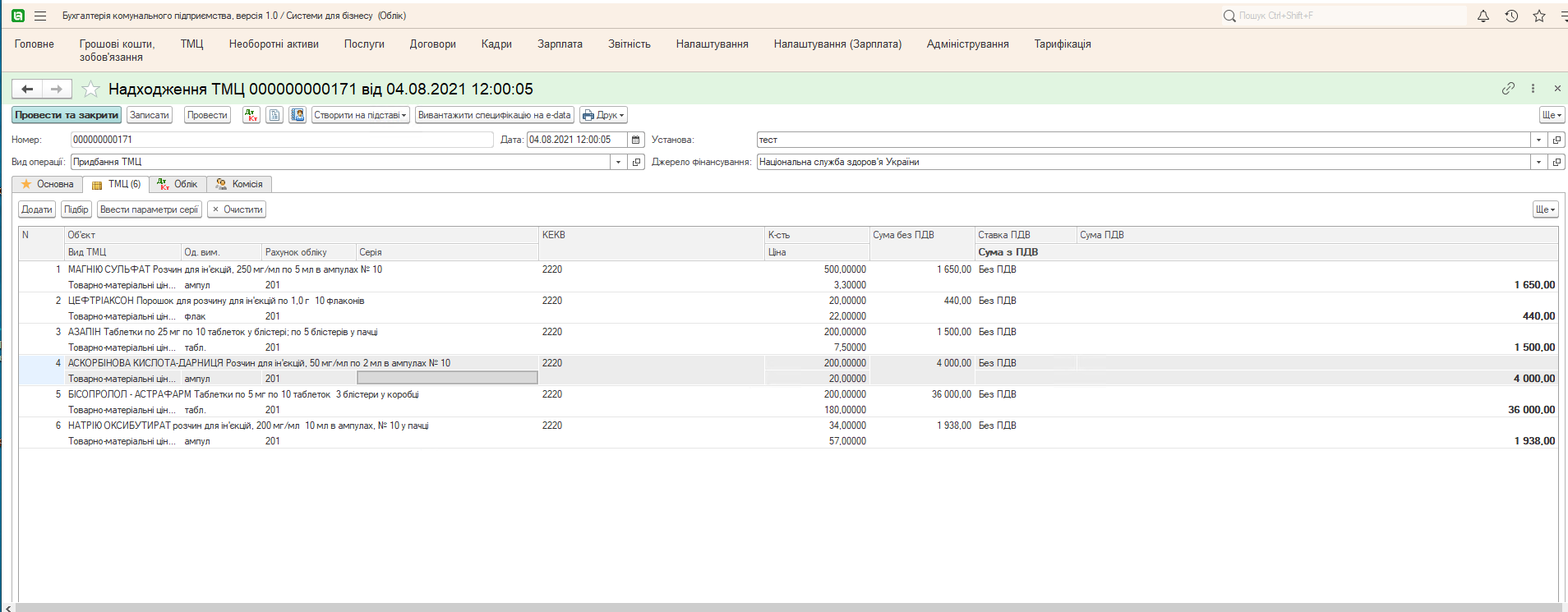Add document to favorites with title star

point(90,89)
